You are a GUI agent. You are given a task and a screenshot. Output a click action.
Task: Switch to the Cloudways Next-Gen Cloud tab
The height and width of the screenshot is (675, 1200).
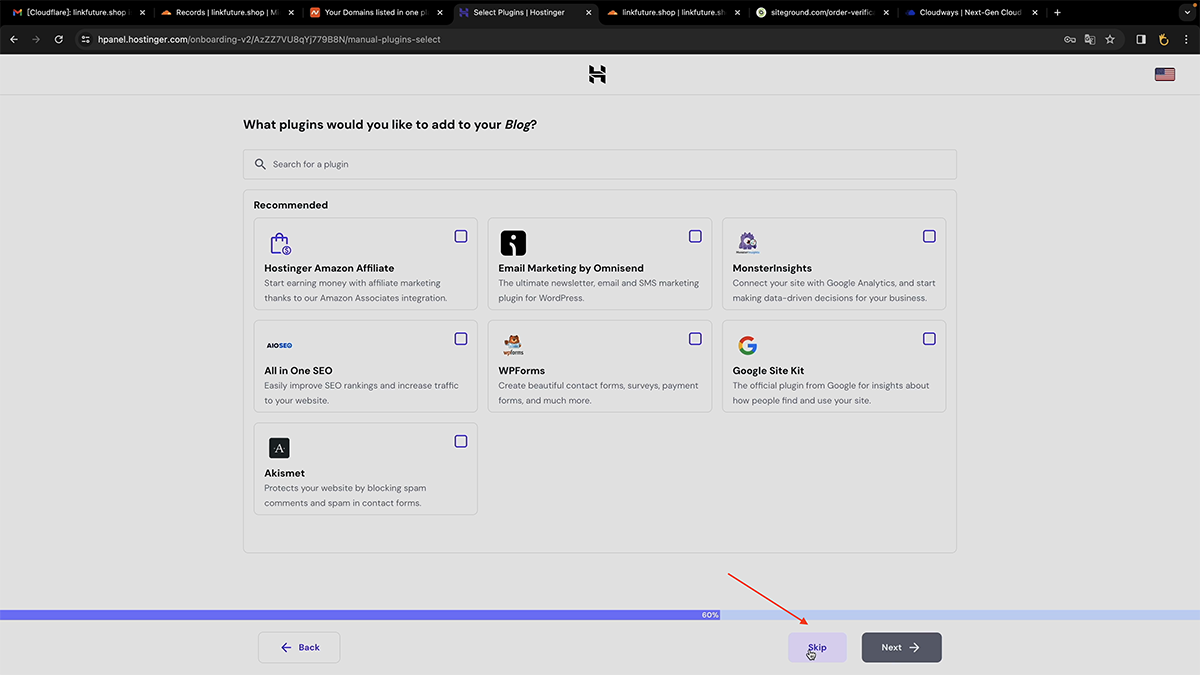[x=972, y=12]
